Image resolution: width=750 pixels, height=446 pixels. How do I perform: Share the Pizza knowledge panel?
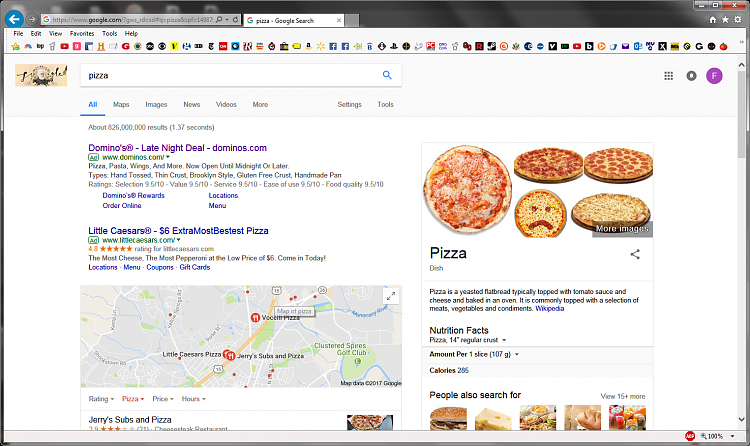click(635, 254)
